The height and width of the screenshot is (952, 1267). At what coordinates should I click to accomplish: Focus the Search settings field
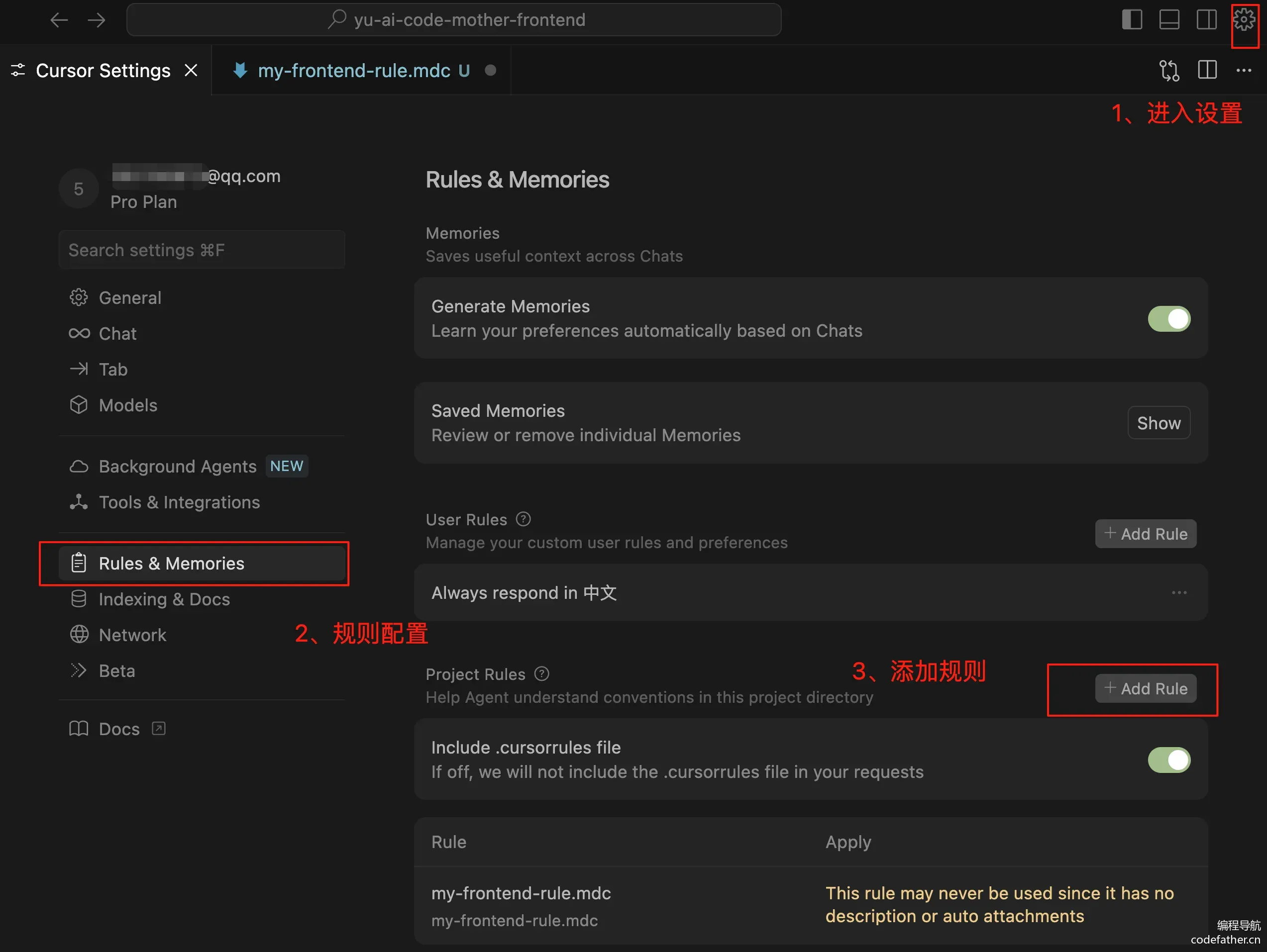[x=202, y=250]
